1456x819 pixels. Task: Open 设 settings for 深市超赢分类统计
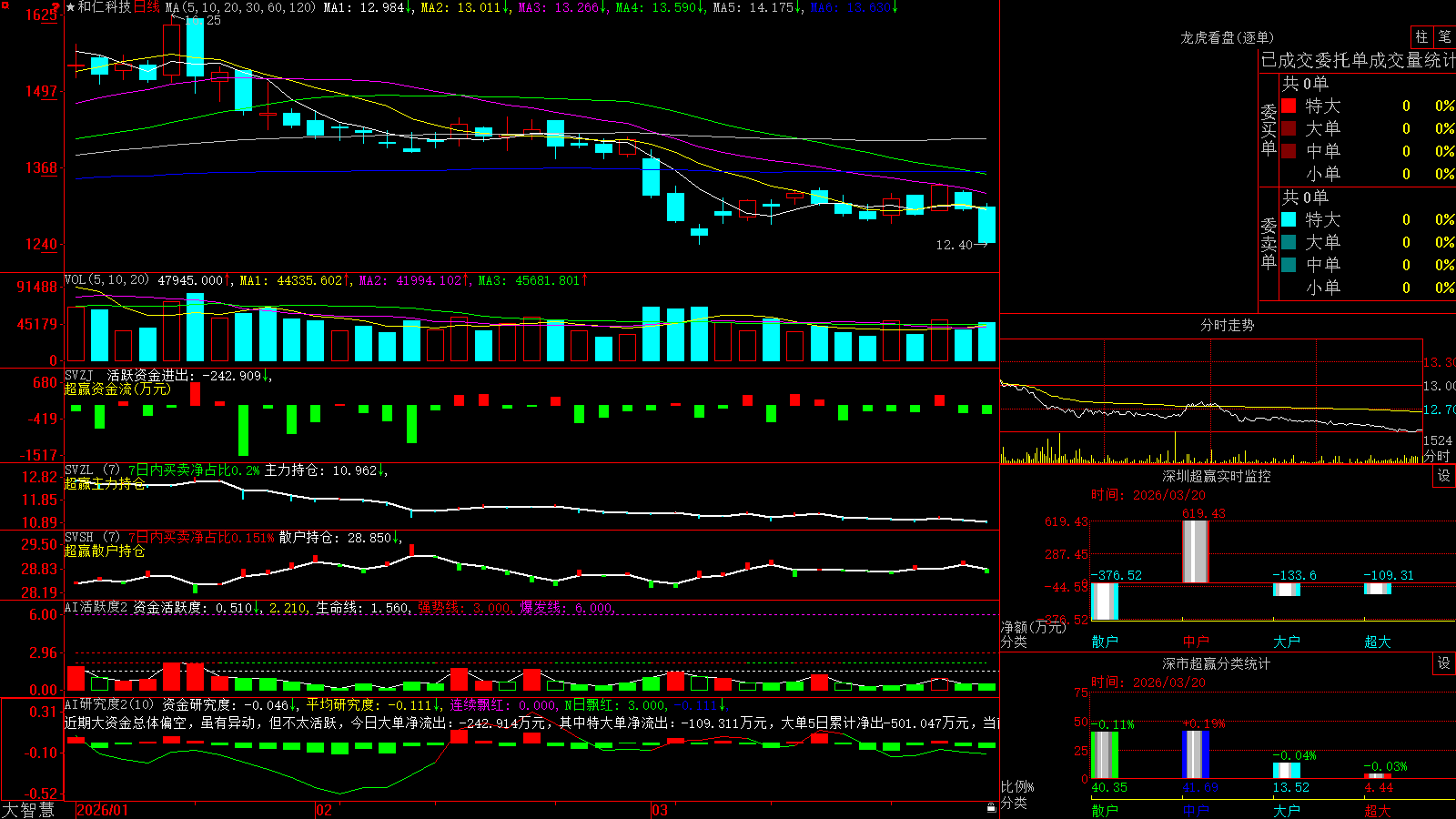click(x=1444, y=663)
